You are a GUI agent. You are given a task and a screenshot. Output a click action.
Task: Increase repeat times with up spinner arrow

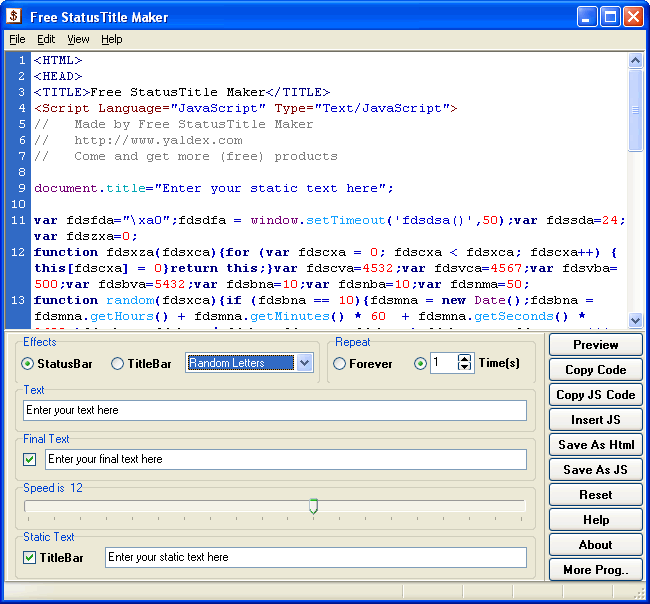[x=465, y=359]
